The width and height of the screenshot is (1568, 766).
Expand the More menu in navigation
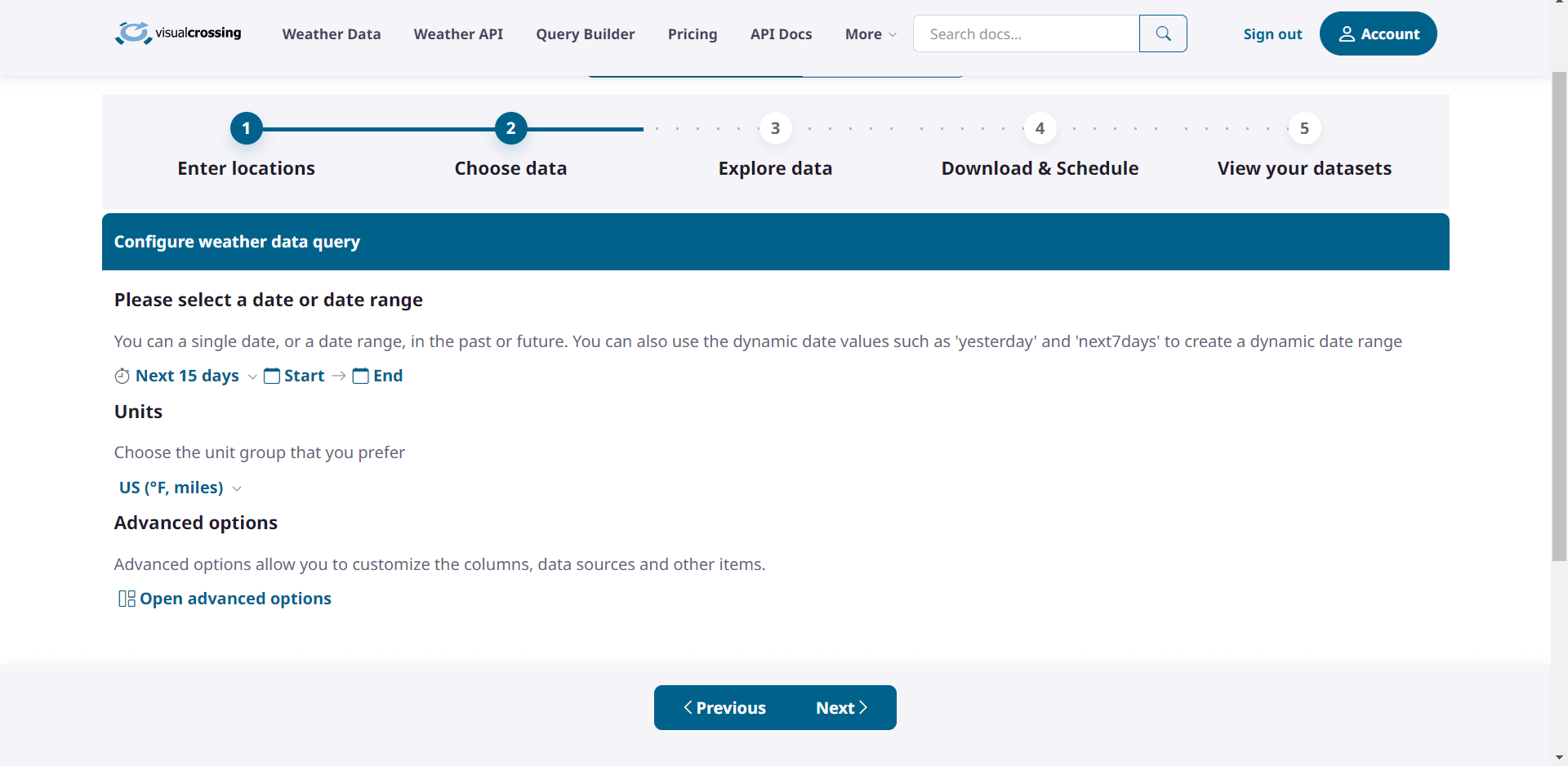[x=871, y=34]
